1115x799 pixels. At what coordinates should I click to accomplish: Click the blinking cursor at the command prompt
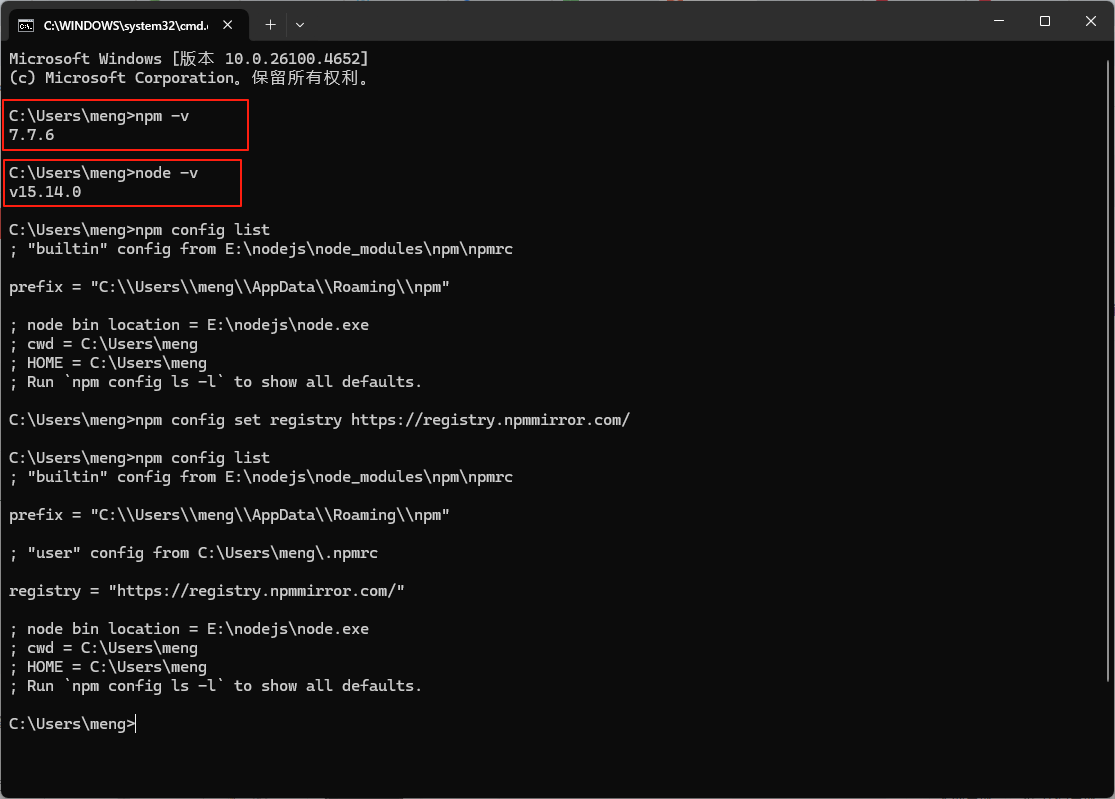136,723
